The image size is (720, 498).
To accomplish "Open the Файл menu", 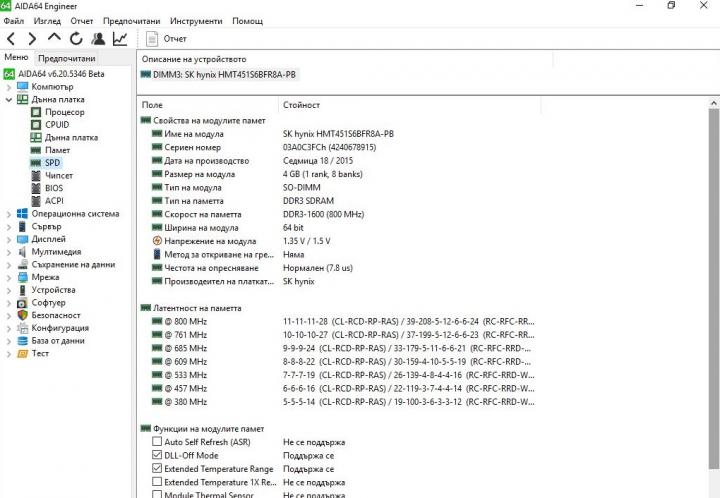I will (x=14, y=21).
